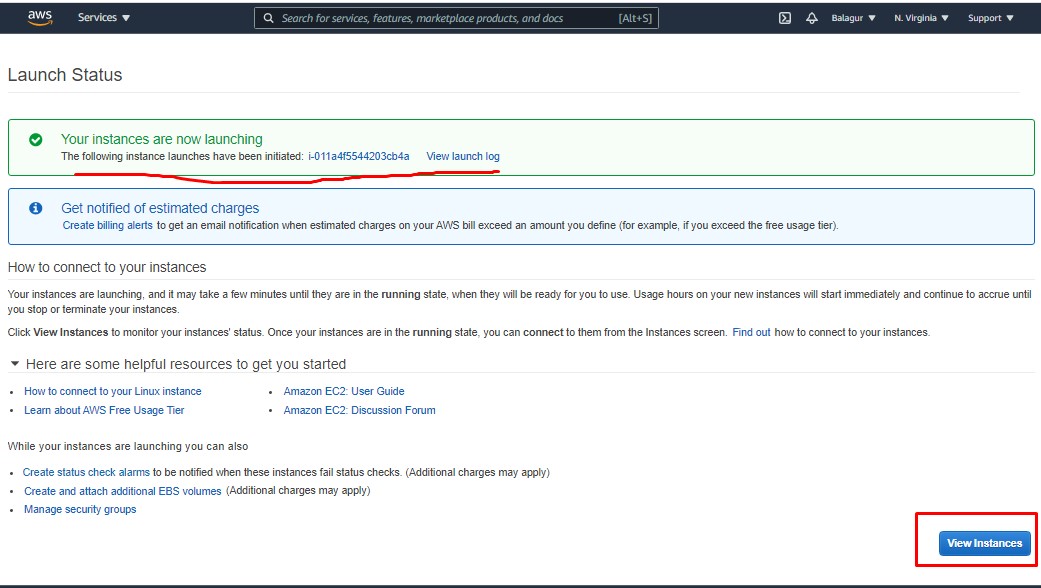The height and width of the screenshot is (588, 1041).
Task: Open Amazon EC2: User Guide link
Action: point(343,391)
